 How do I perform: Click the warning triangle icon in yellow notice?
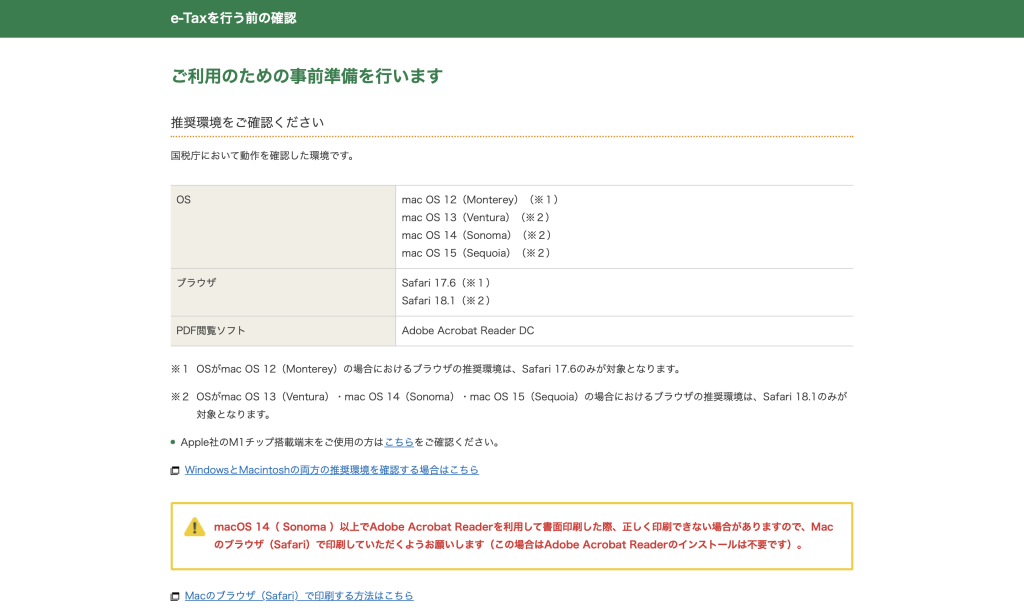click(194, 527)
